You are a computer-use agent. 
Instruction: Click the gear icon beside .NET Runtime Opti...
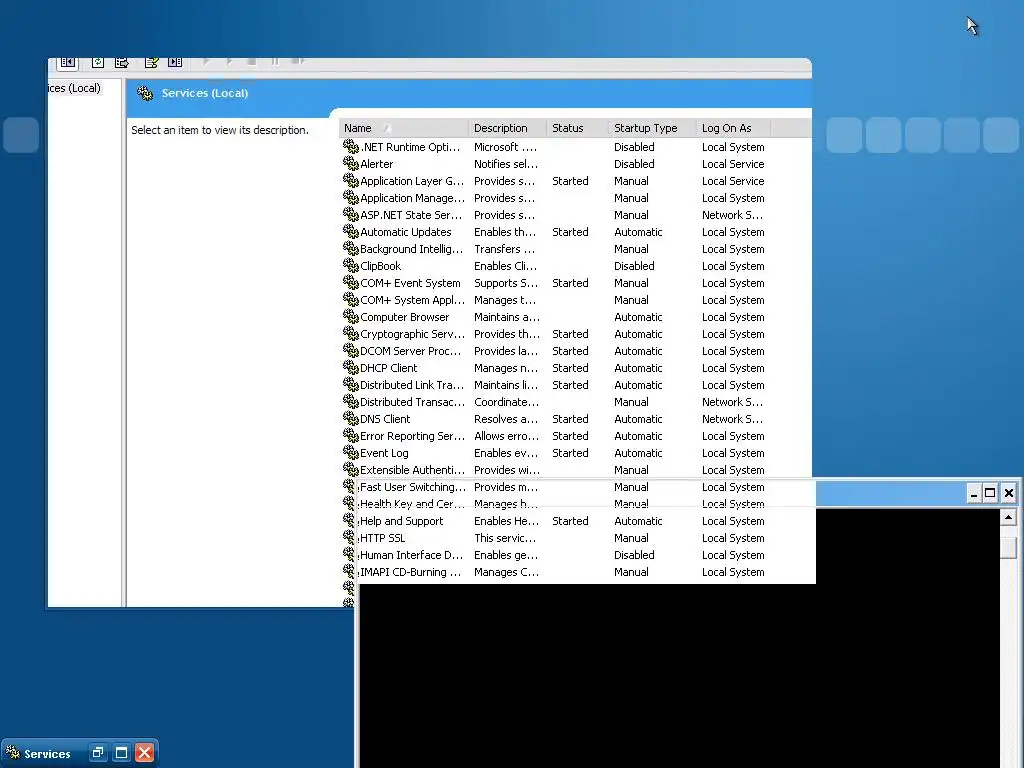pyautogui.click(x=351, y=147)
